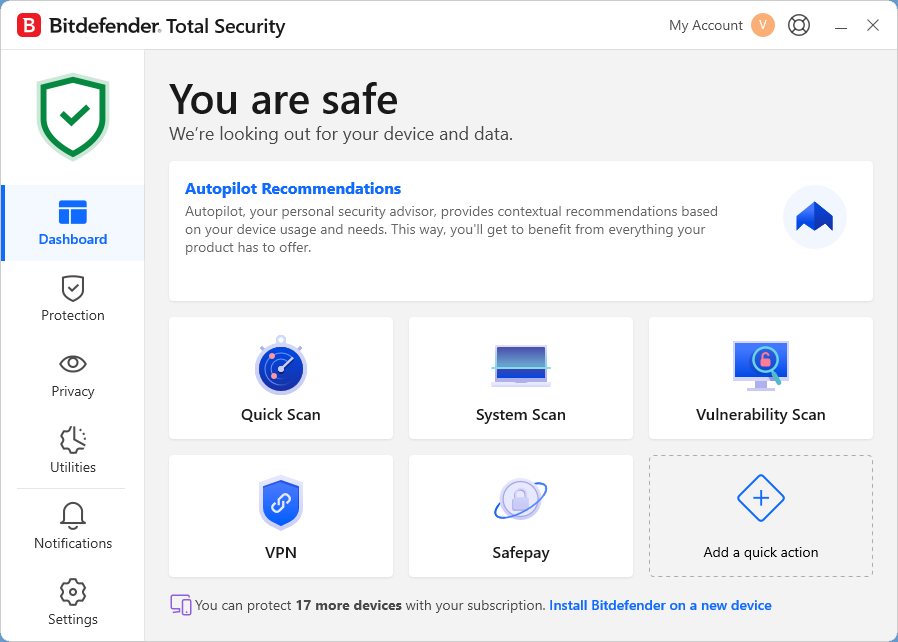Open the VPN feature

click(x=280, y=516)
